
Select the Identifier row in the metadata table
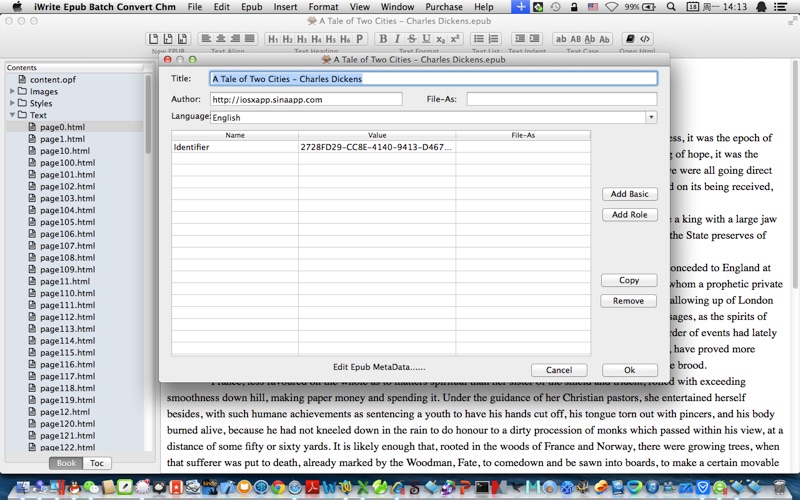pyautogui.click(x=381, y=147)
